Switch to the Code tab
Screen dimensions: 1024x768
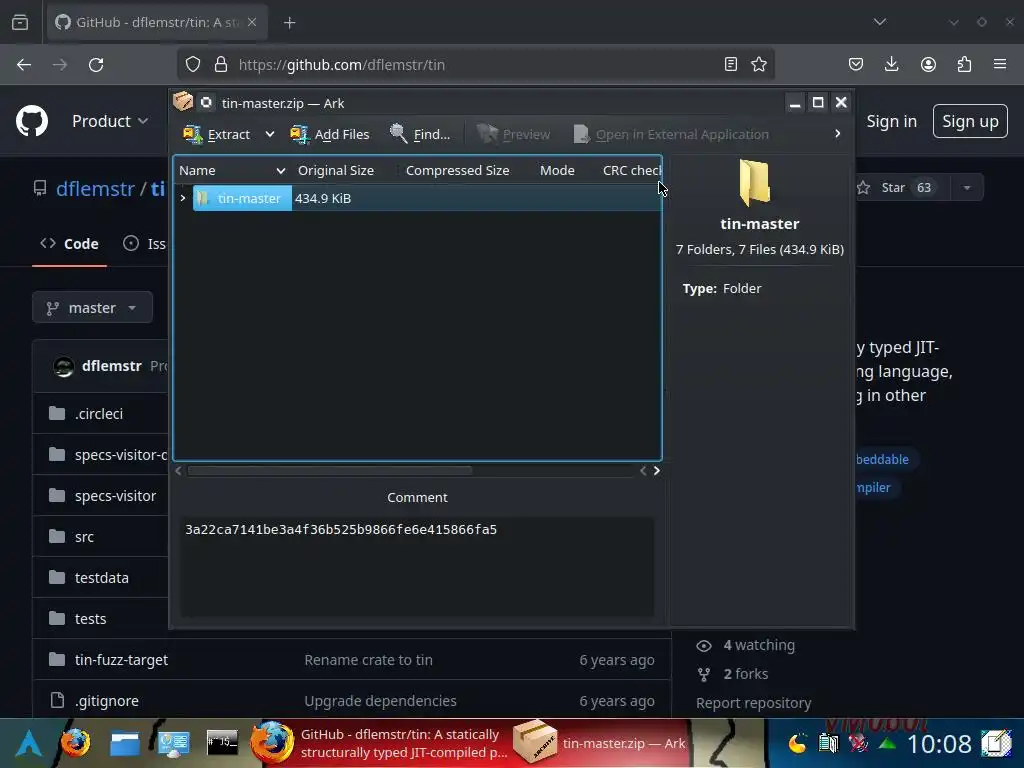click(x=69, y=244)
